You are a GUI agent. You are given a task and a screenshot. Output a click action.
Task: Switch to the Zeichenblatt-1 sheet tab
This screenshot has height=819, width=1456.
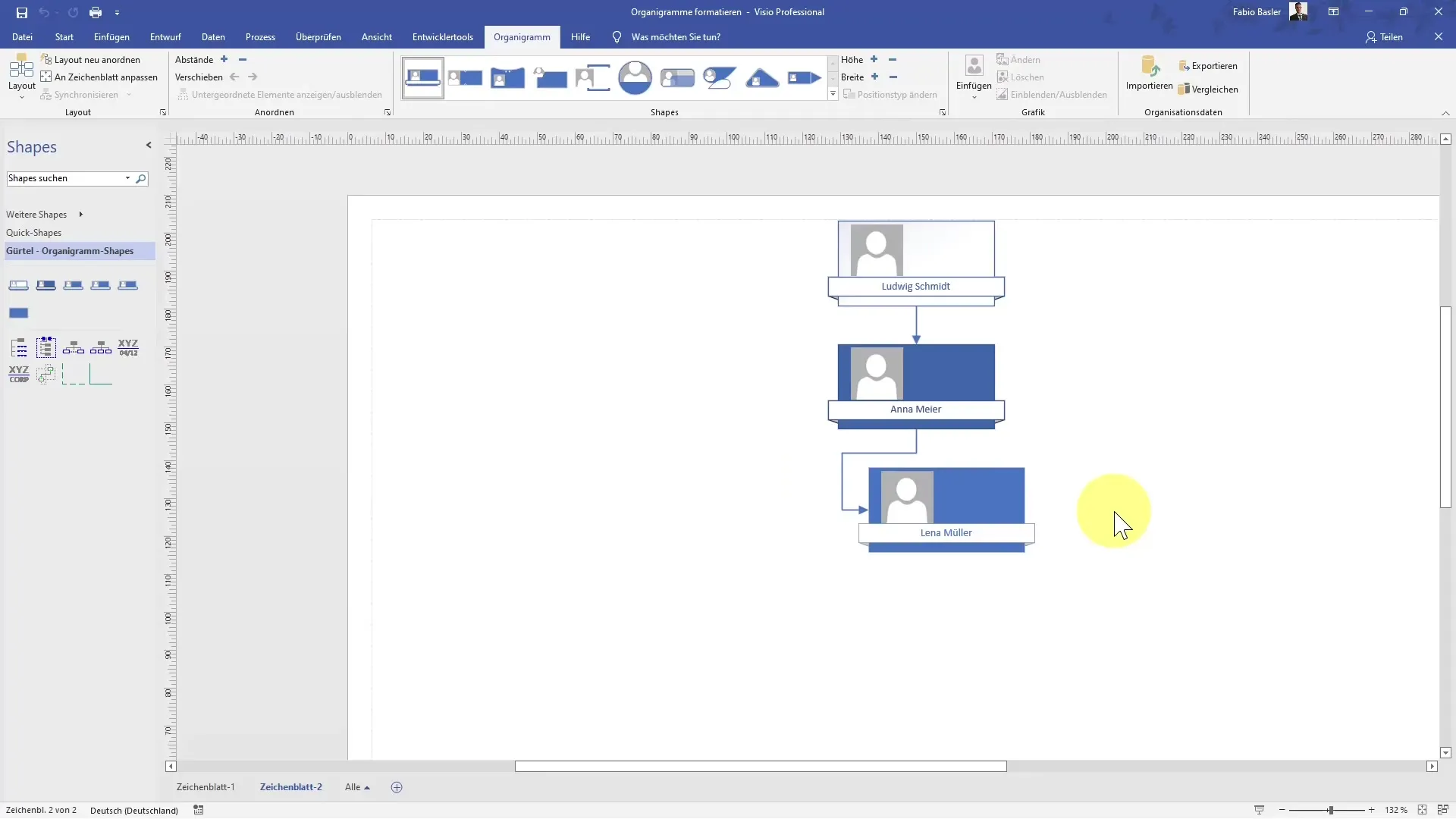(x=206, y=787)
